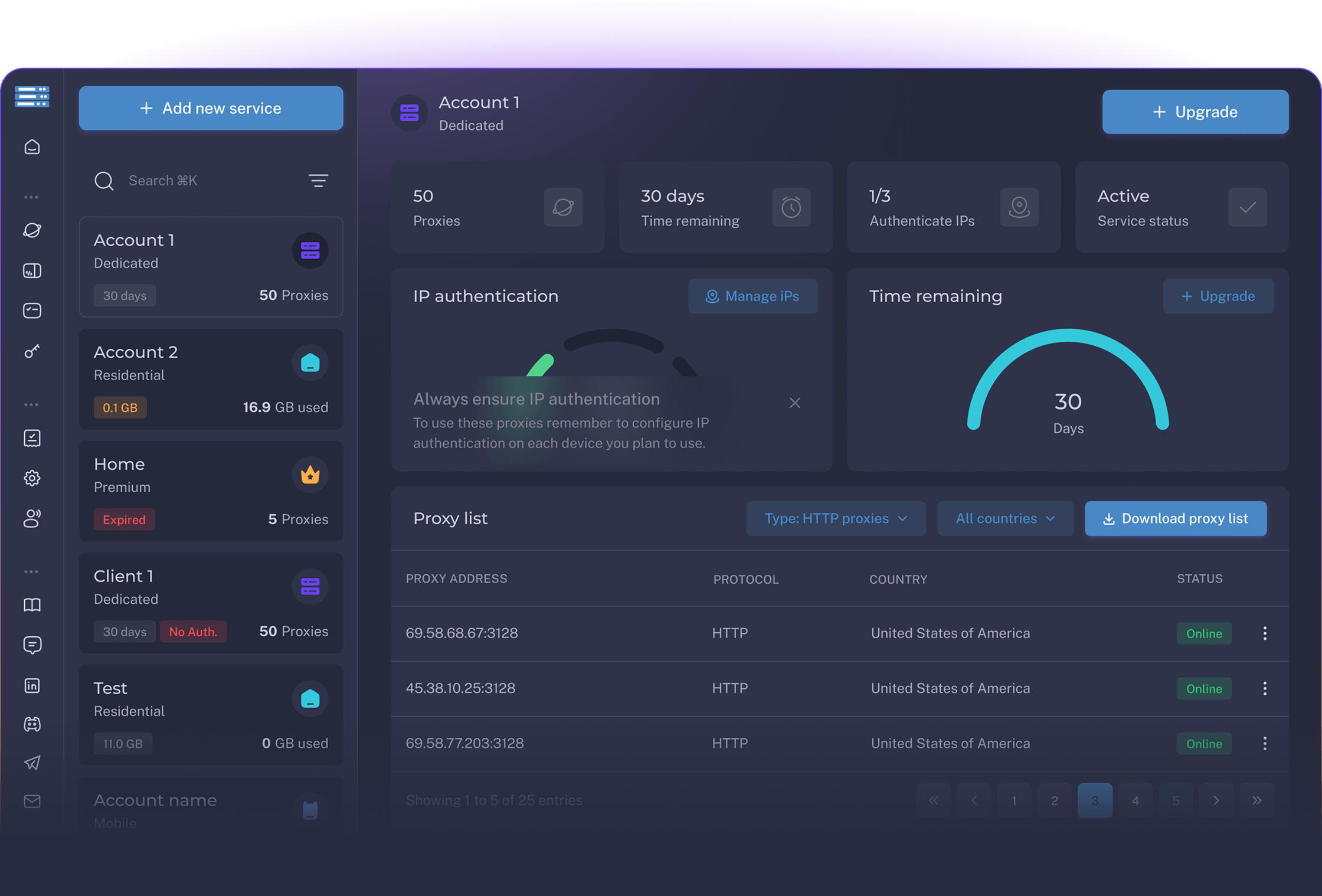The image size is (1322, 896).
Task: Click the support chat icon in sidebar
Action: tap(32, 645)
